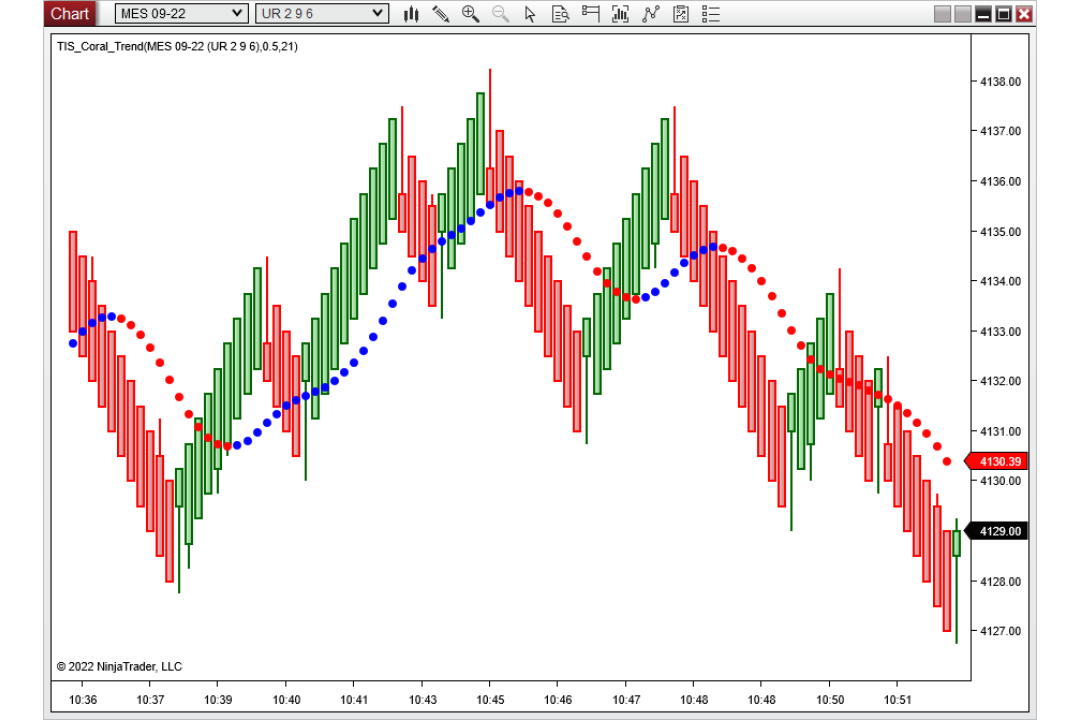Click the second gray link button
The image size is (1080, 720).
point(963,14)
